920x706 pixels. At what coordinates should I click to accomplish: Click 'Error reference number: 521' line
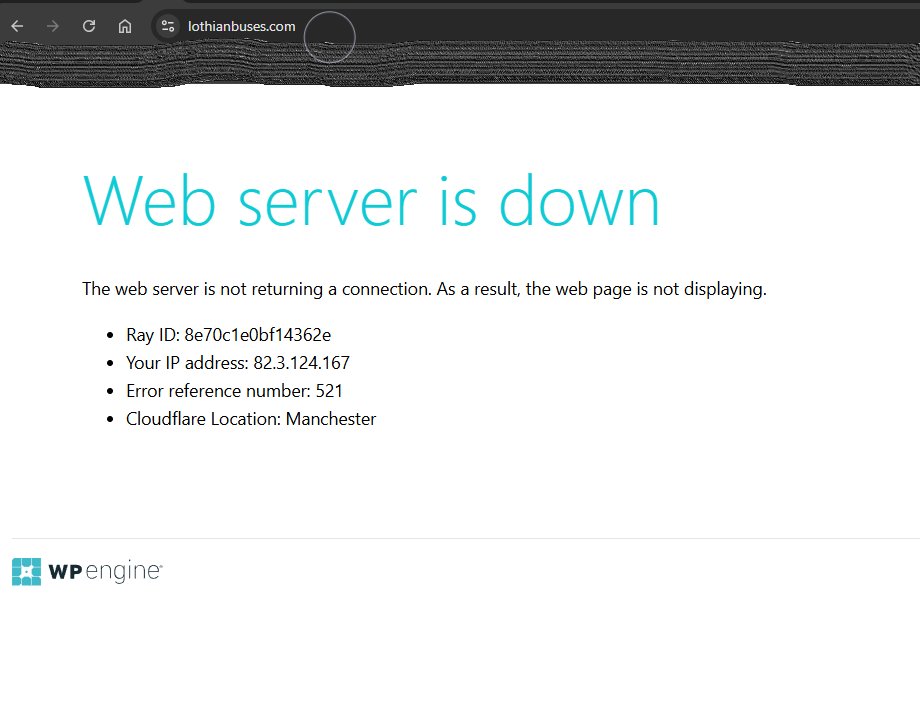pos(234,391)
